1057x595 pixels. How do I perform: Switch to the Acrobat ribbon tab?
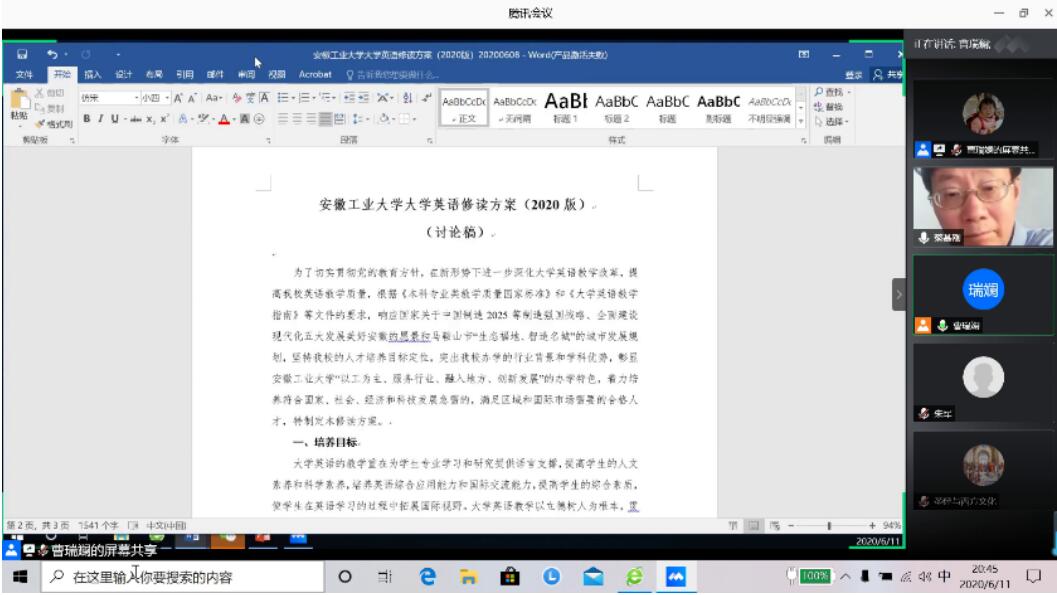pyautogui.click(x=314, y=74)
